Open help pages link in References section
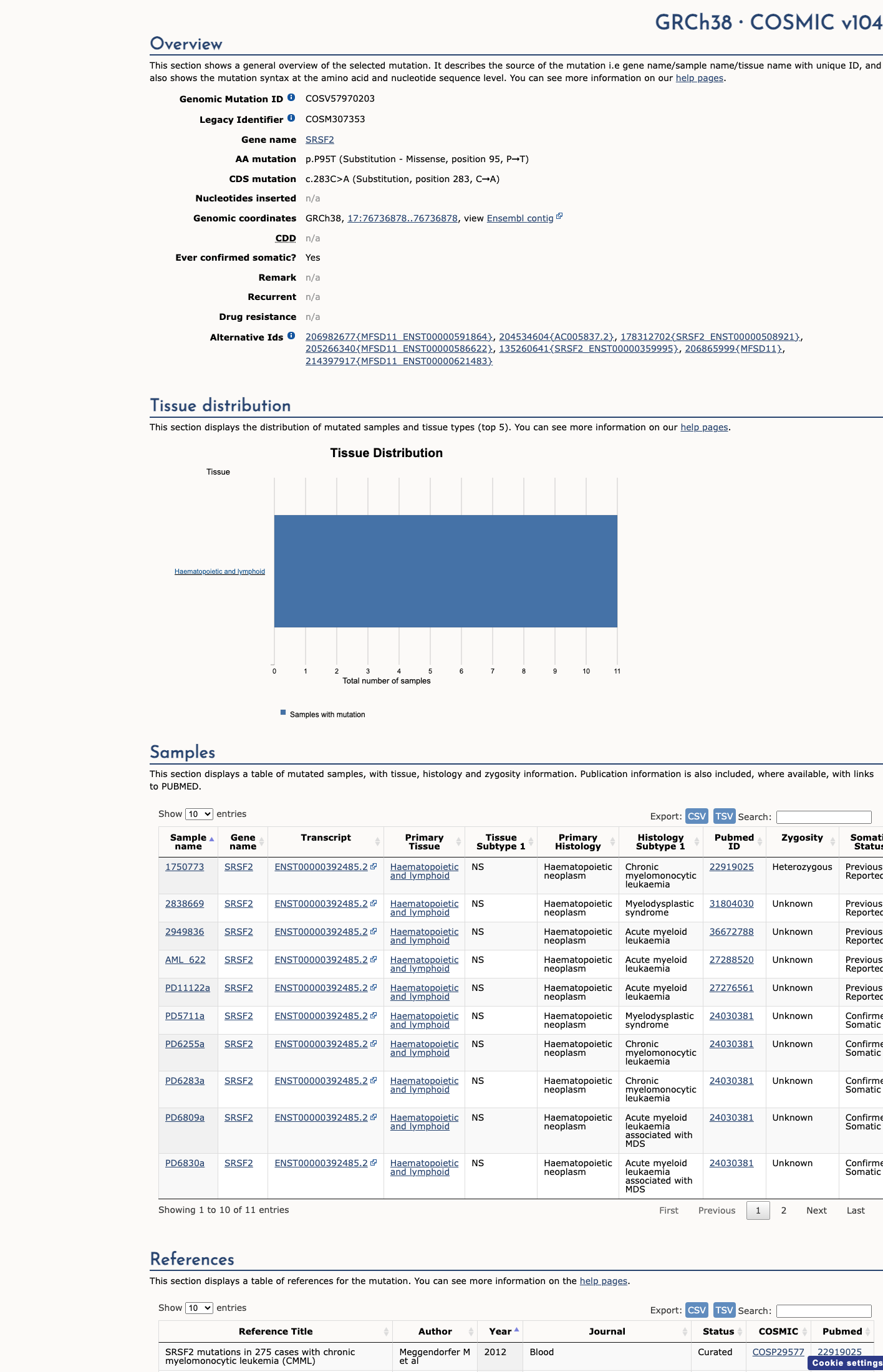The width and height of the screenshot is (883, 1372). click(x=604, y=1281)
